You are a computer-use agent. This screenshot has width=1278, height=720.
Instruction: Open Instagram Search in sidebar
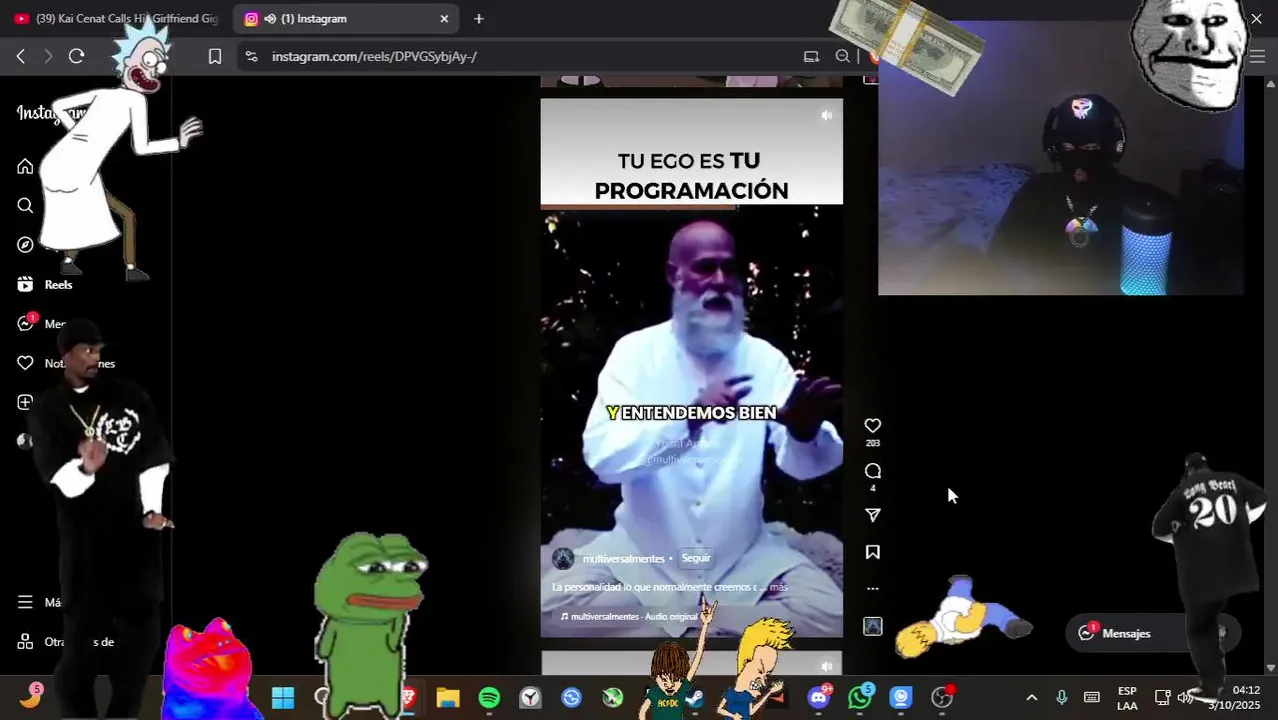point(25,205)
